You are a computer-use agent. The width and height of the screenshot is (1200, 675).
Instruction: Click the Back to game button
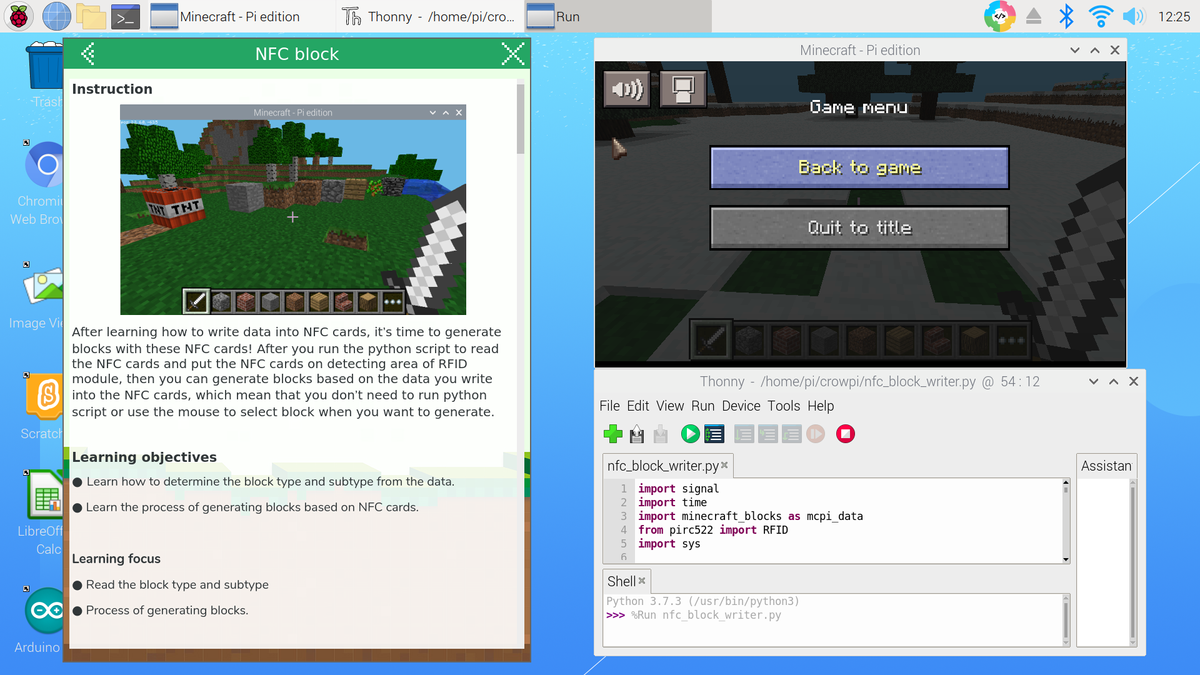858,167
